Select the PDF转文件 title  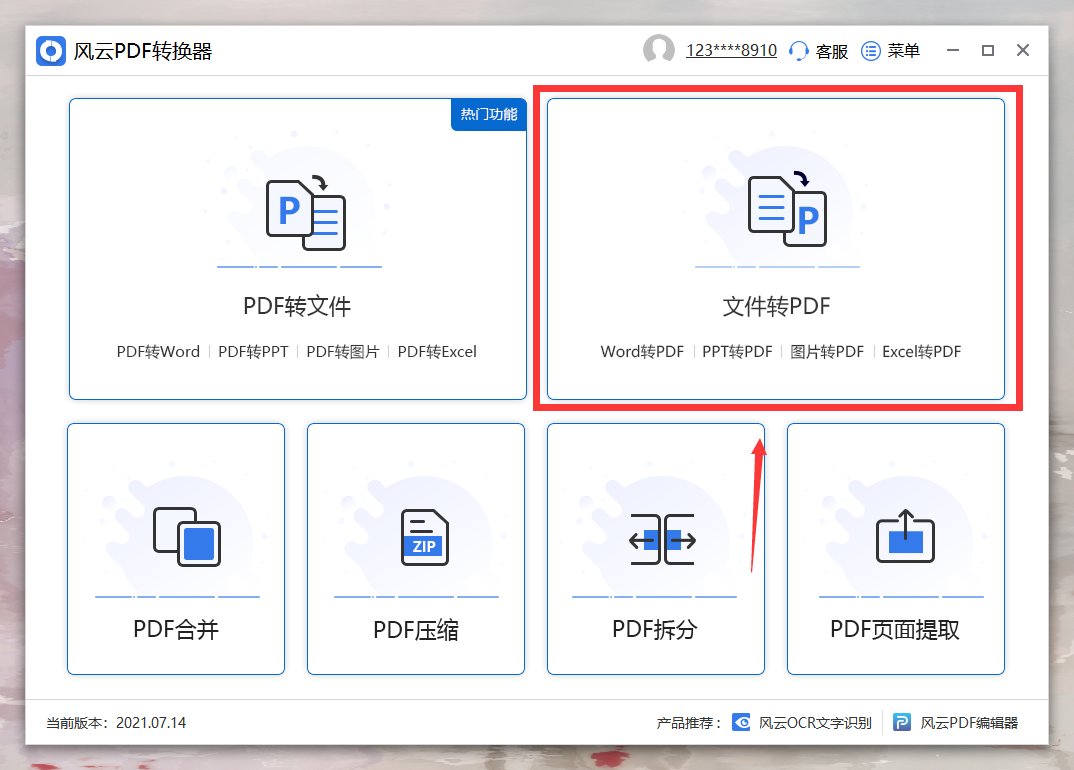click(297, 306)
